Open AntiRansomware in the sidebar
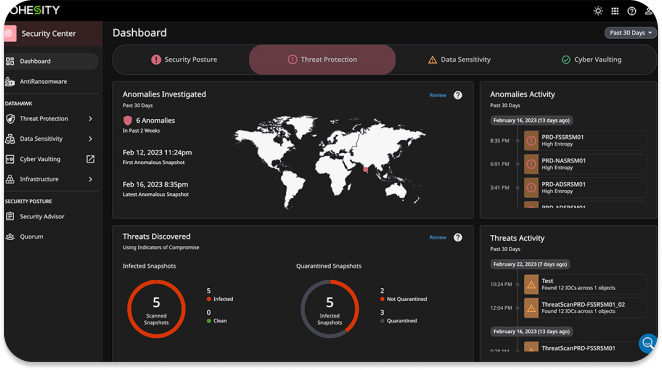662x370 pixels. 52,82
